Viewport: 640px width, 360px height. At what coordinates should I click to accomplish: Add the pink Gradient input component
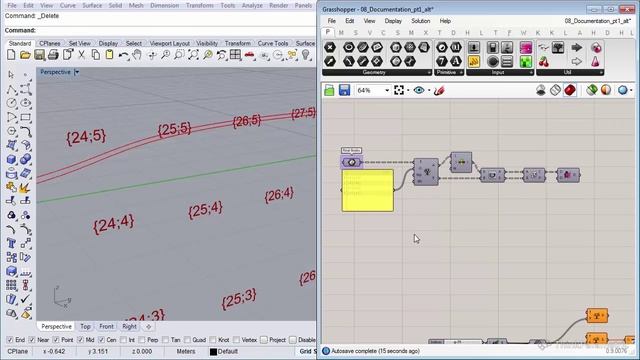pos(526,48)
